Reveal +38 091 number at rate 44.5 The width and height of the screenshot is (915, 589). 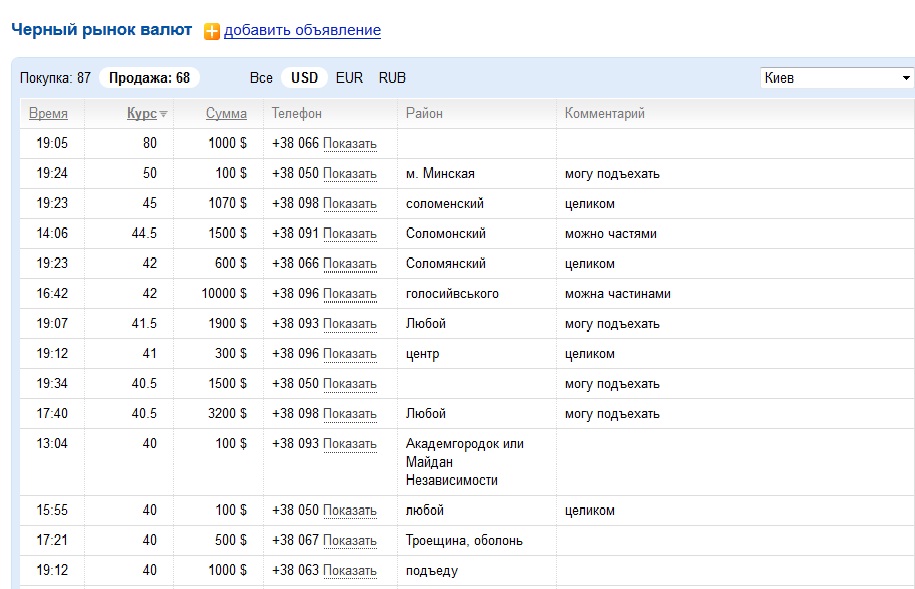350,234
